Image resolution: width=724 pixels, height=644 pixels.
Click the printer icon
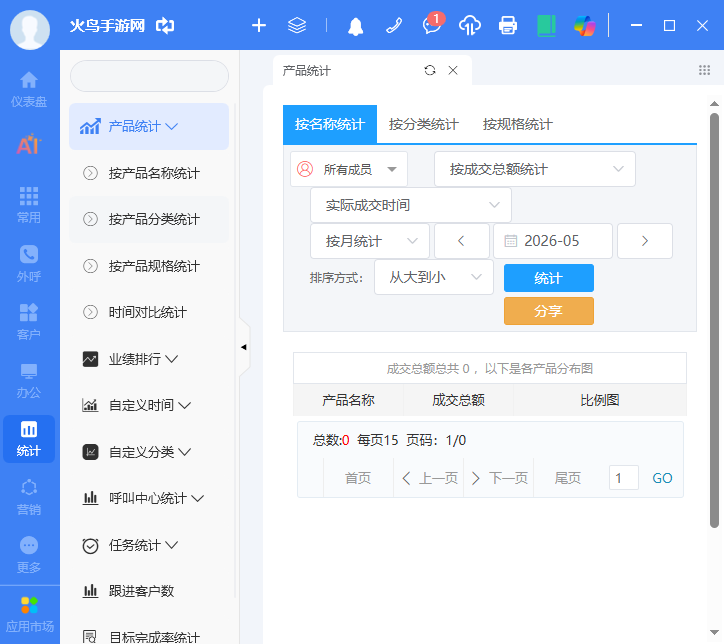tap(507, 25)
